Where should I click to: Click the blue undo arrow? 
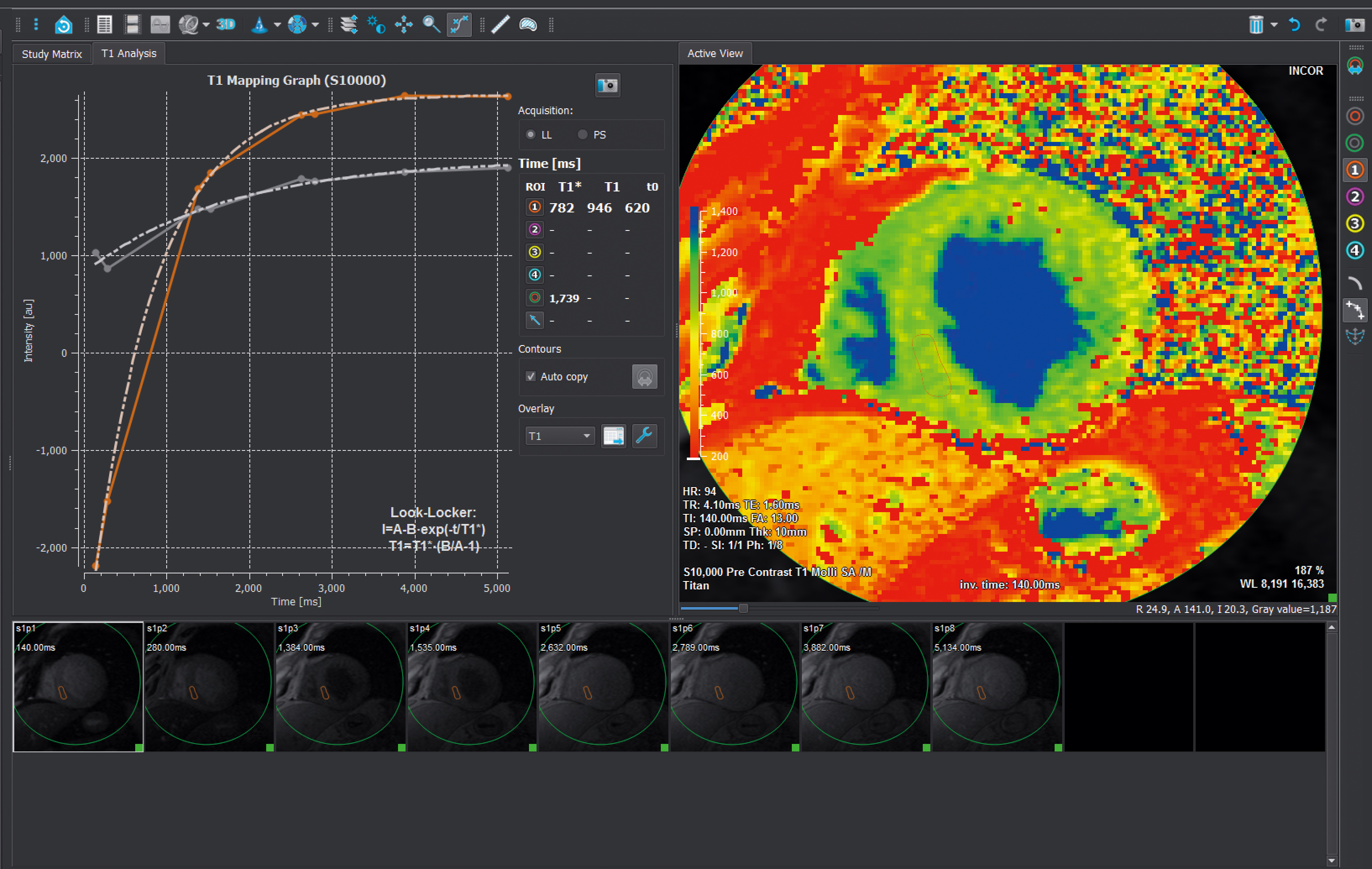tap(1294, 24)
